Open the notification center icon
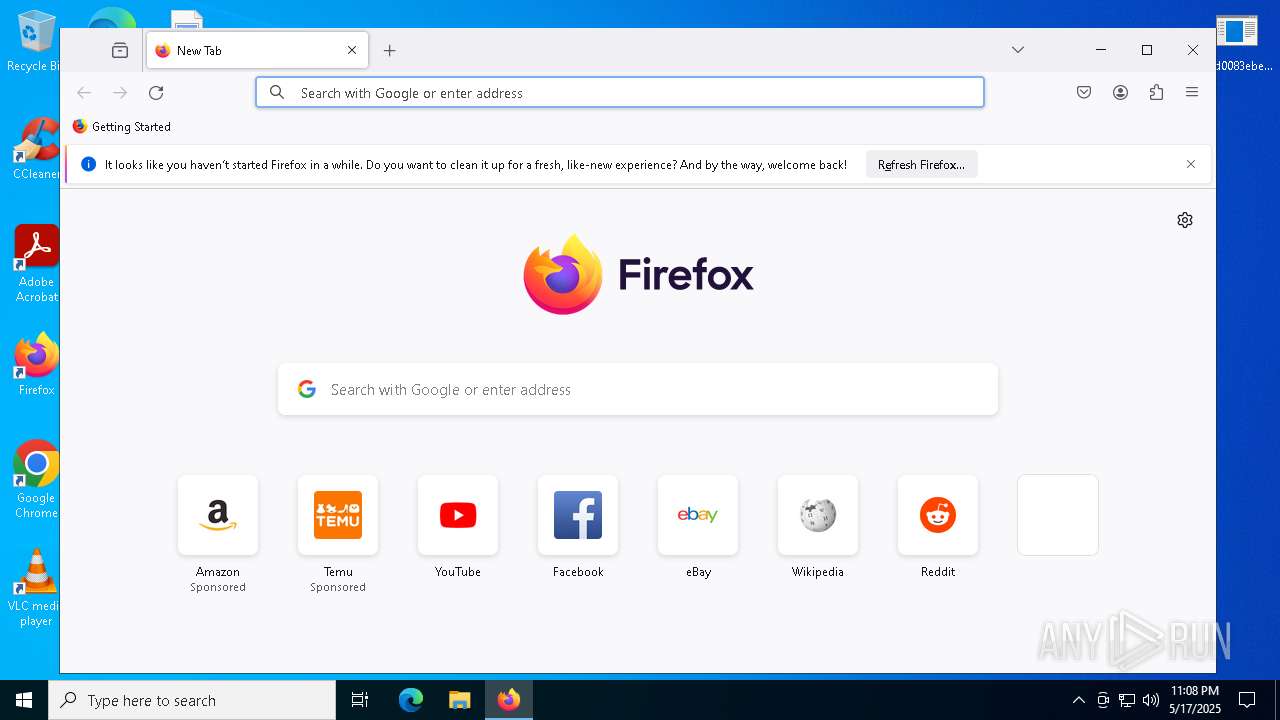The image size is (1280, 720). (1247, 700)
